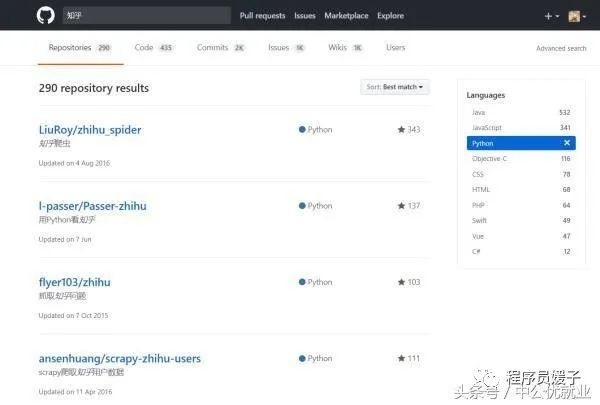Click the 103 stars count of flyer103/zhihu
This screenshot has width=600, height=405.
coord(409,282)
